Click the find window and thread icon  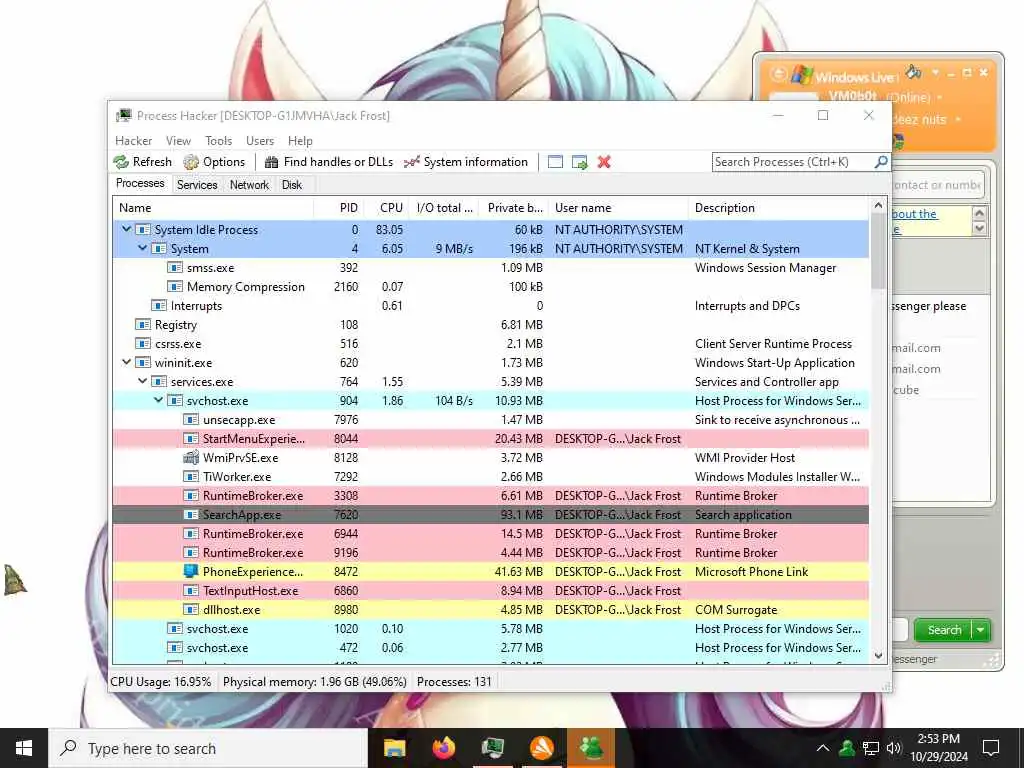pyautogui.click(x=579, y=162)
